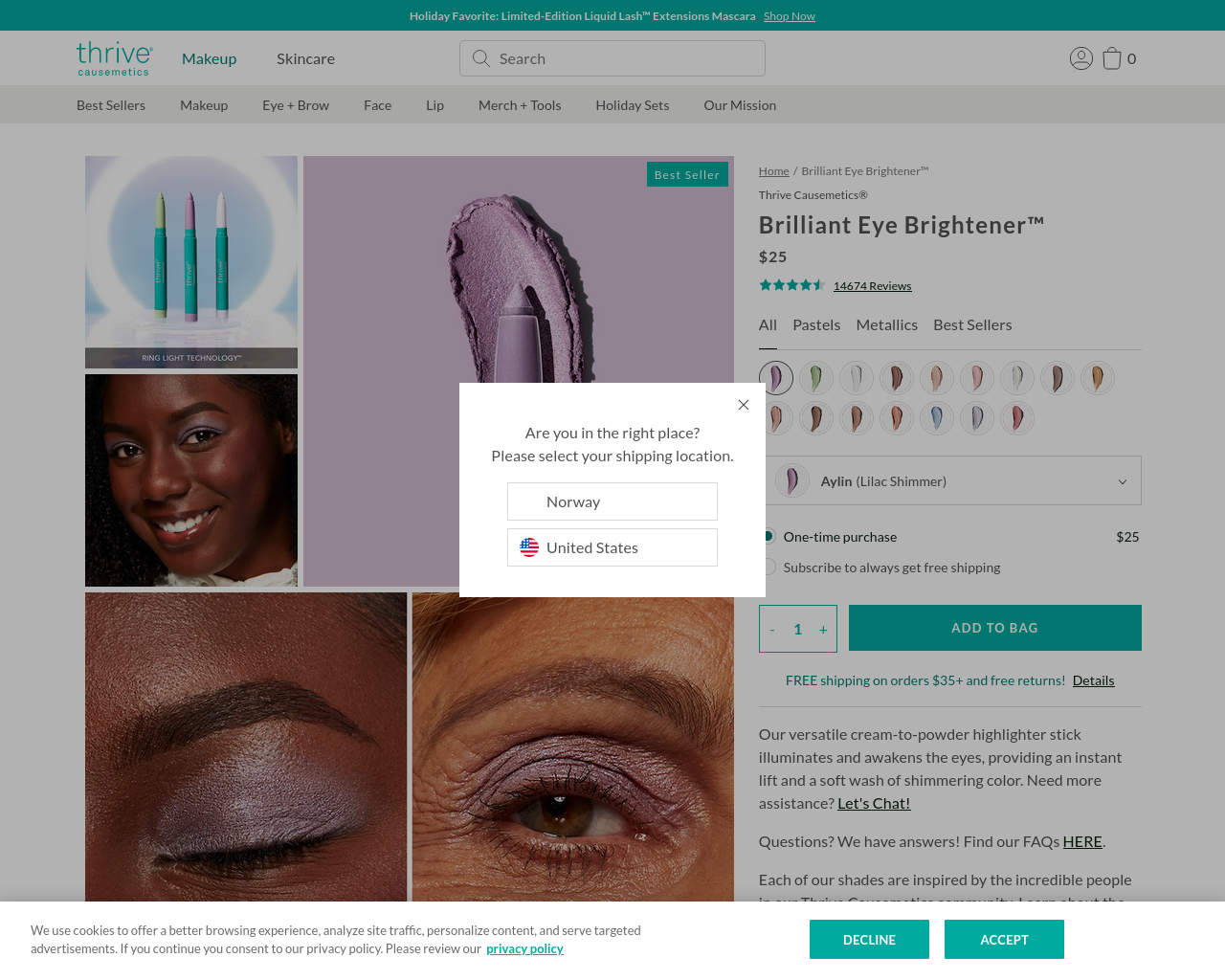Open the Face category
The width and height of the screenshot is (1225, 980).
tap(378, 105)
